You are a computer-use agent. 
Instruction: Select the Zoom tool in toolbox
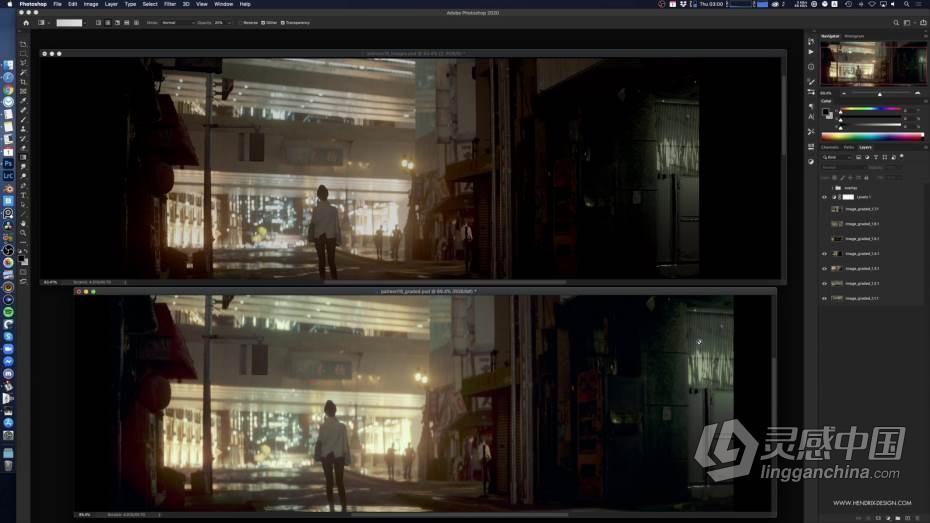tap(23, 232)
